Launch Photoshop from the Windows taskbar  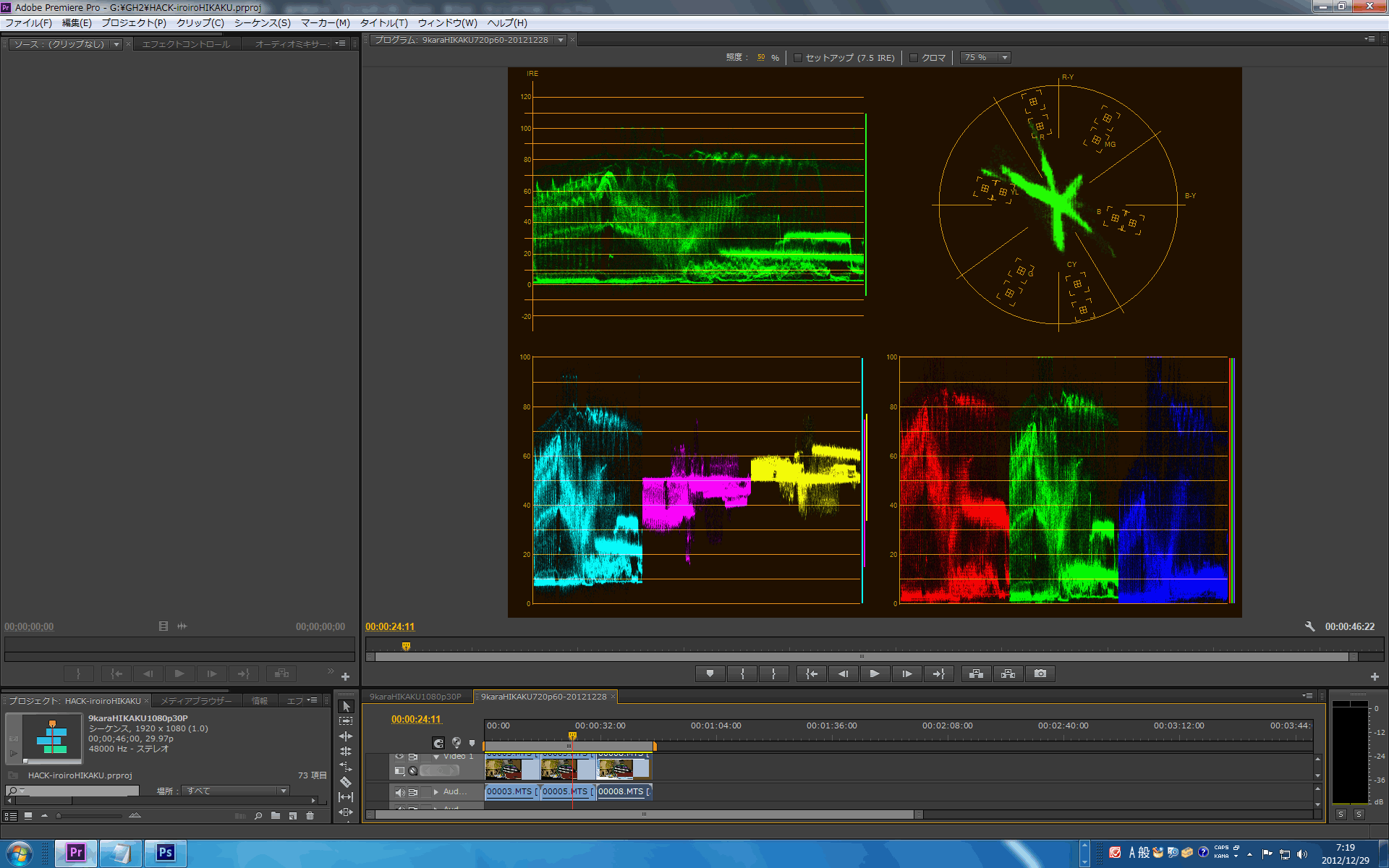[165, 853]
